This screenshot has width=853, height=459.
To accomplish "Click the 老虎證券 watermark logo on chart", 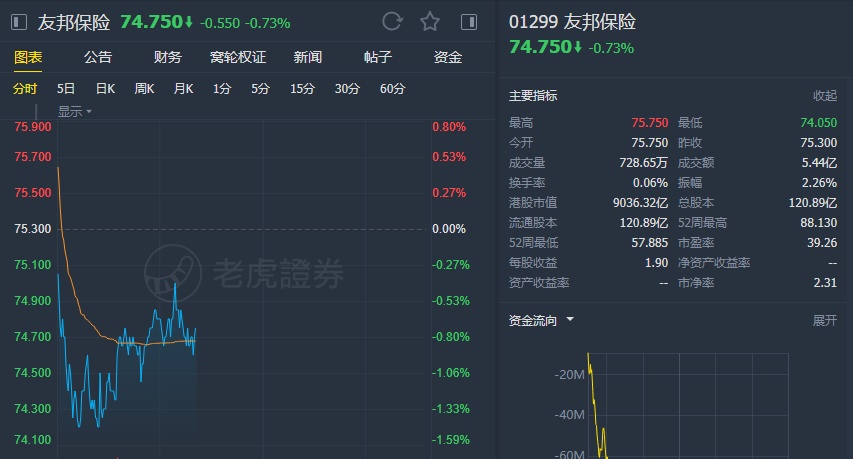I will tap(245, 271).
